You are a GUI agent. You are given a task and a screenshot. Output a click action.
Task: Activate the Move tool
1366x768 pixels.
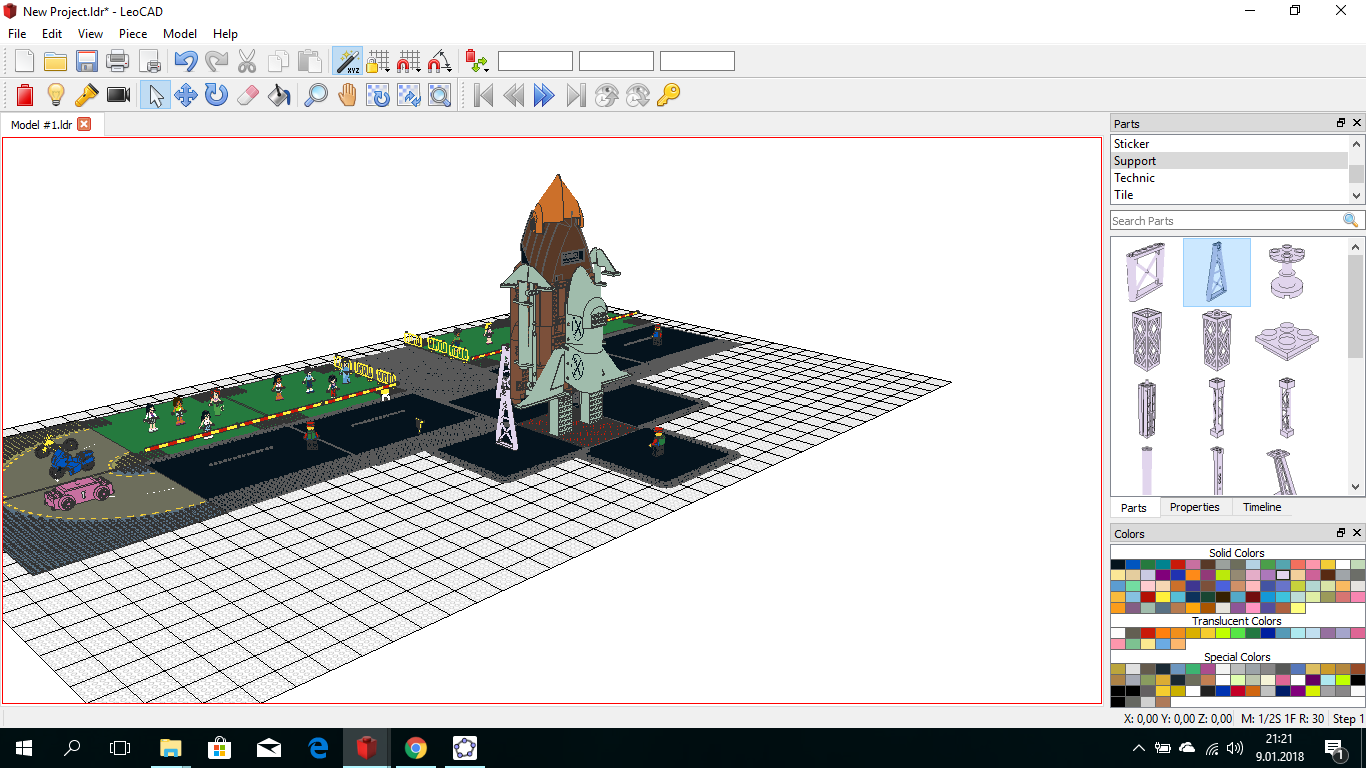pos(186,95)
